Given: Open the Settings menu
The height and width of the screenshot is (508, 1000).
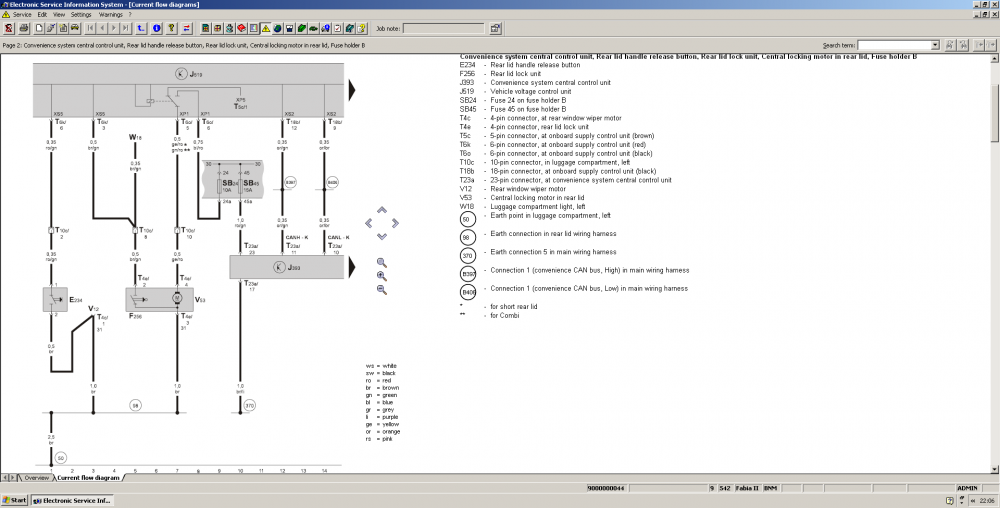Looking at the screenshot, I should (81, 15).
